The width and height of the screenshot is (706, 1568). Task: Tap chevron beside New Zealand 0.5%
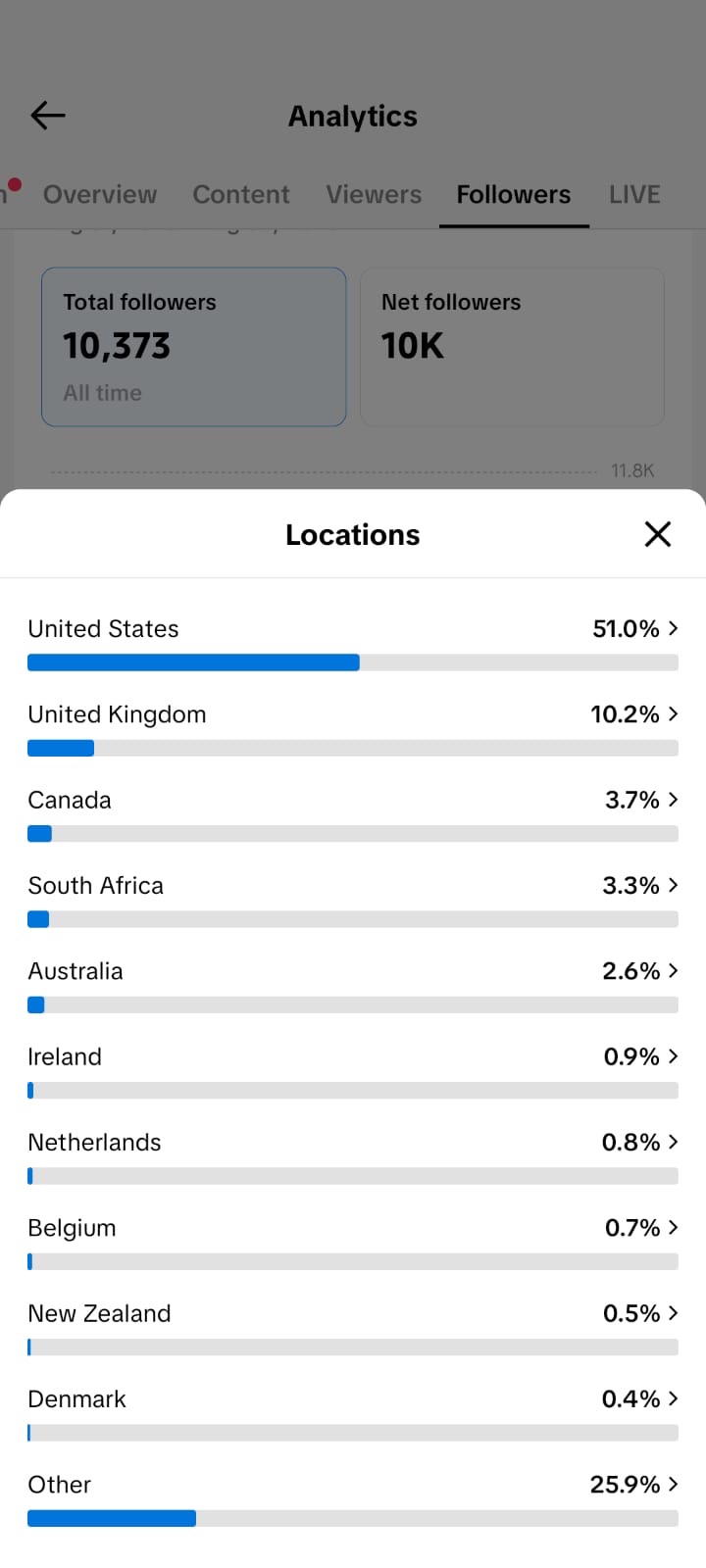(x=673, y=1313)
